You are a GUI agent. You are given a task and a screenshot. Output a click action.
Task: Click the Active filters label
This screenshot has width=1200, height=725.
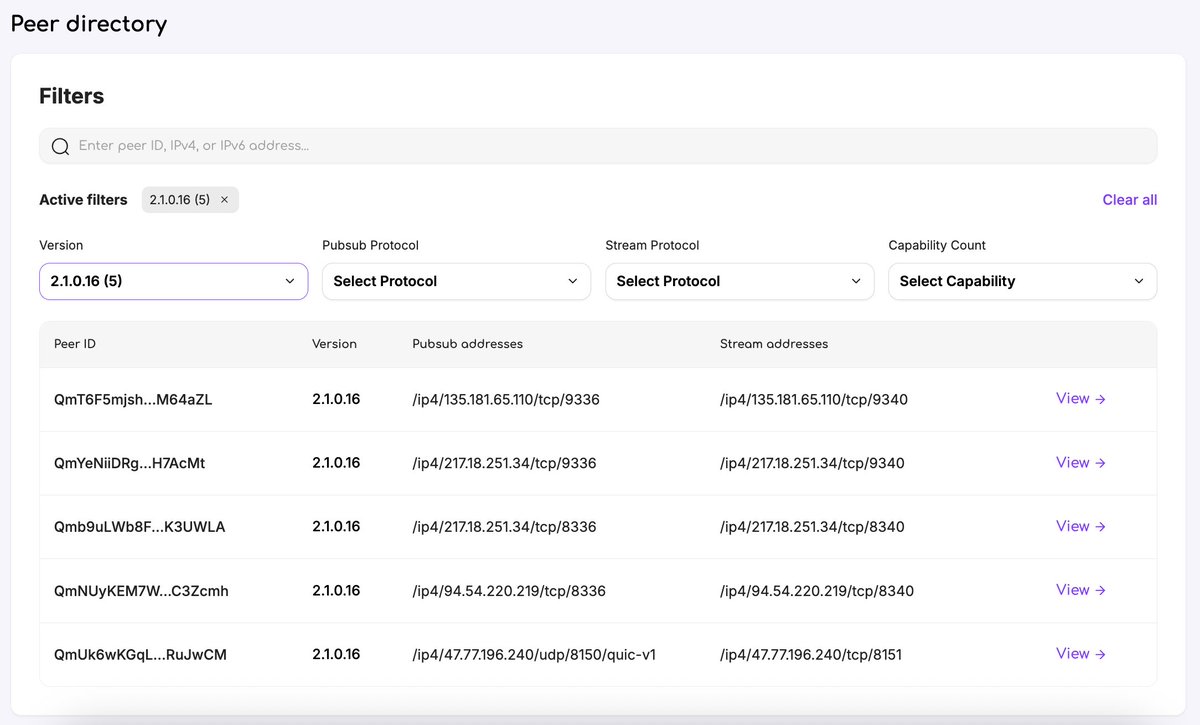coord(83,200)
